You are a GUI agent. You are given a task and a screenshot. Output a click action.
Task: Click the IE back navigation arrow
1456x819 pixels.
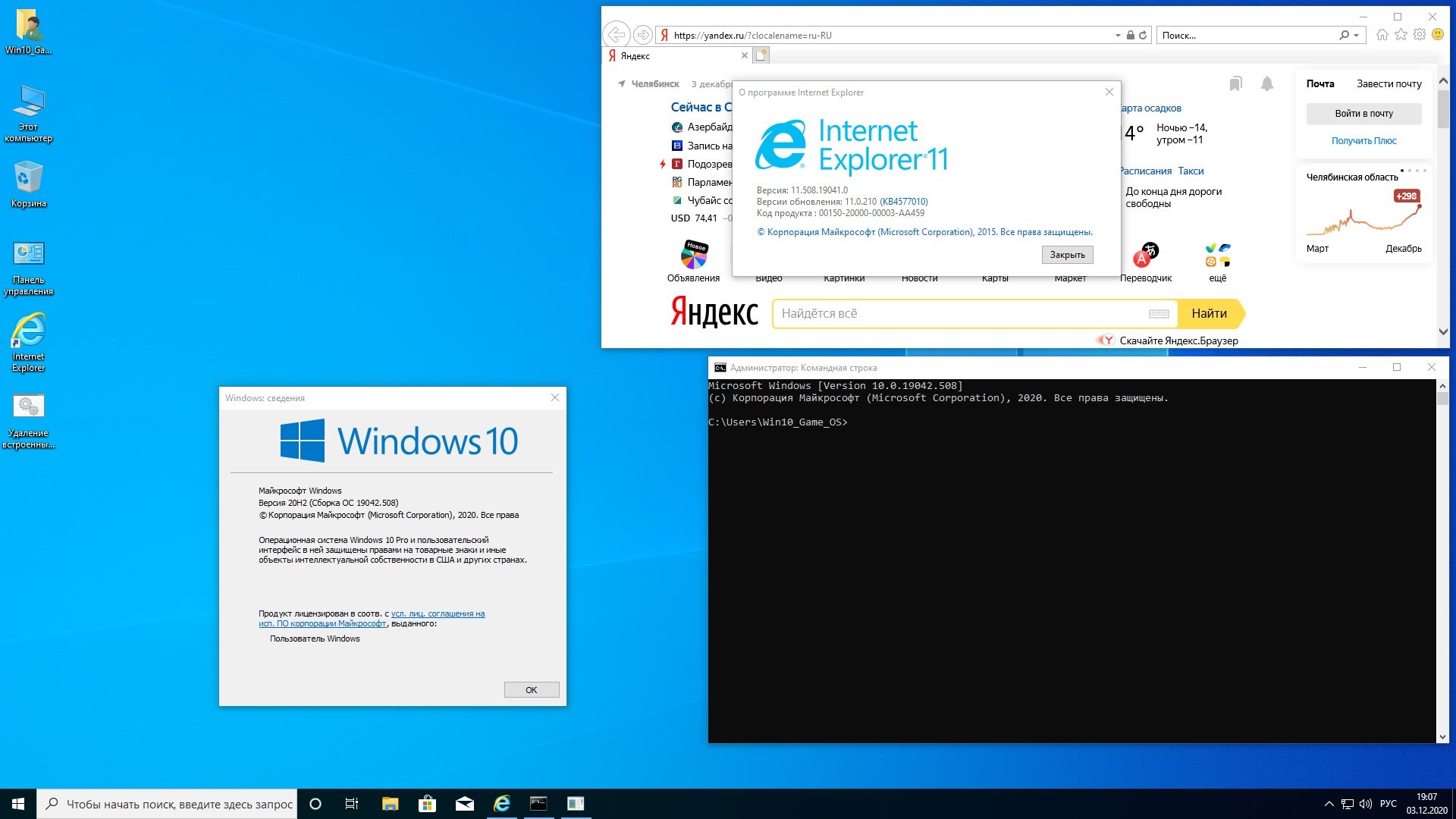point(617,35)
